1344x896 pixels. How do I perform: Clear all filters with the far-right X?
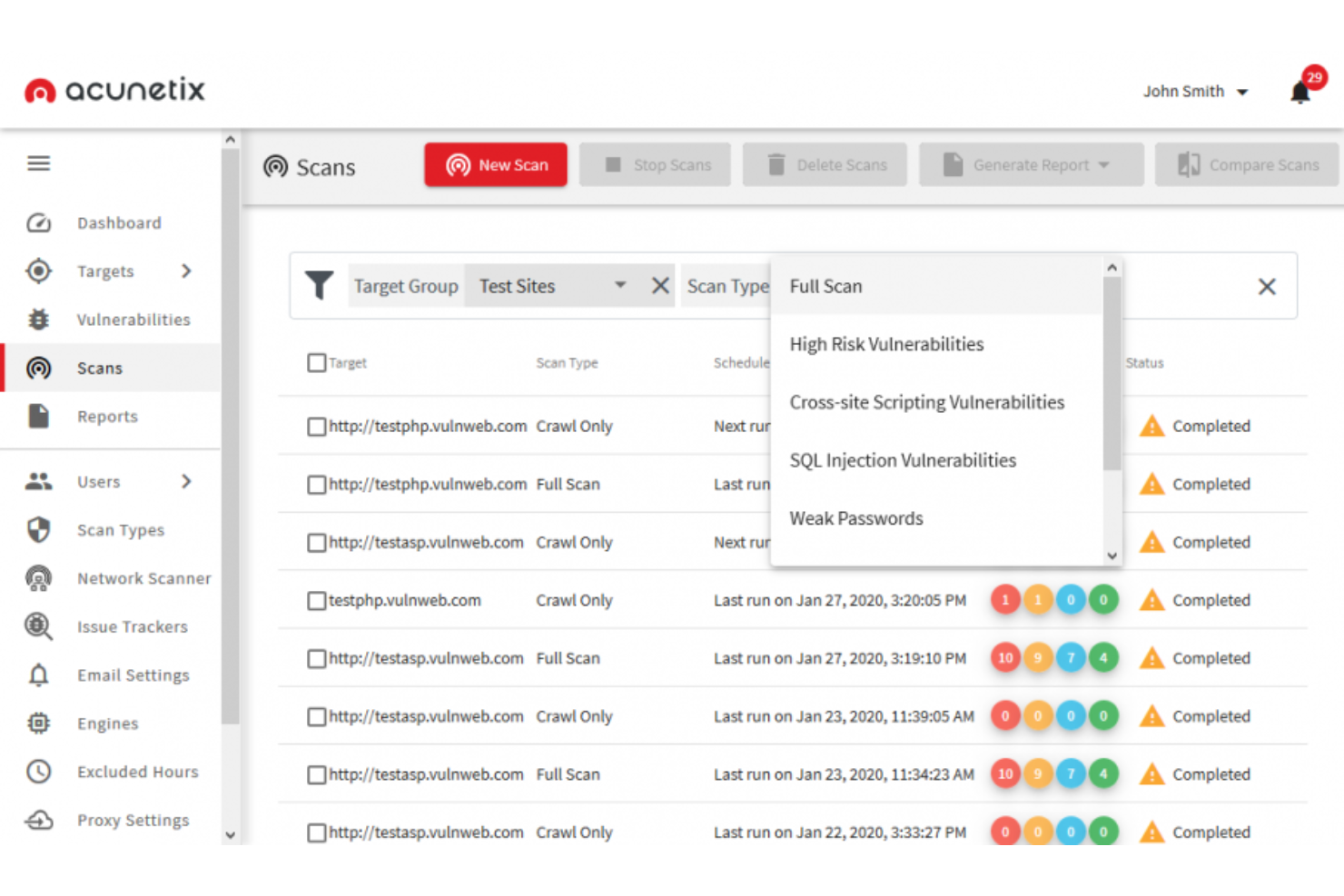1267,287
